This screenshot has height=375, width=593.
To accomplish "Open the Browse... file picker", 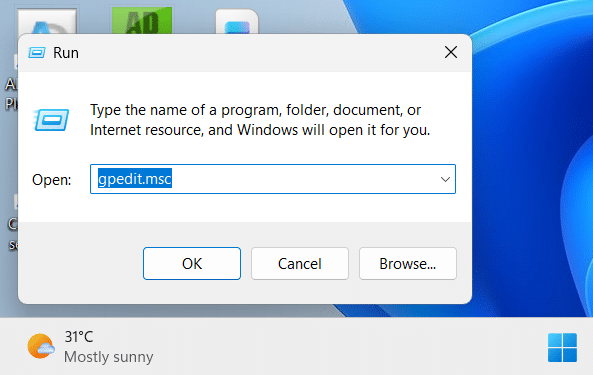I will (x=408, y=263).
